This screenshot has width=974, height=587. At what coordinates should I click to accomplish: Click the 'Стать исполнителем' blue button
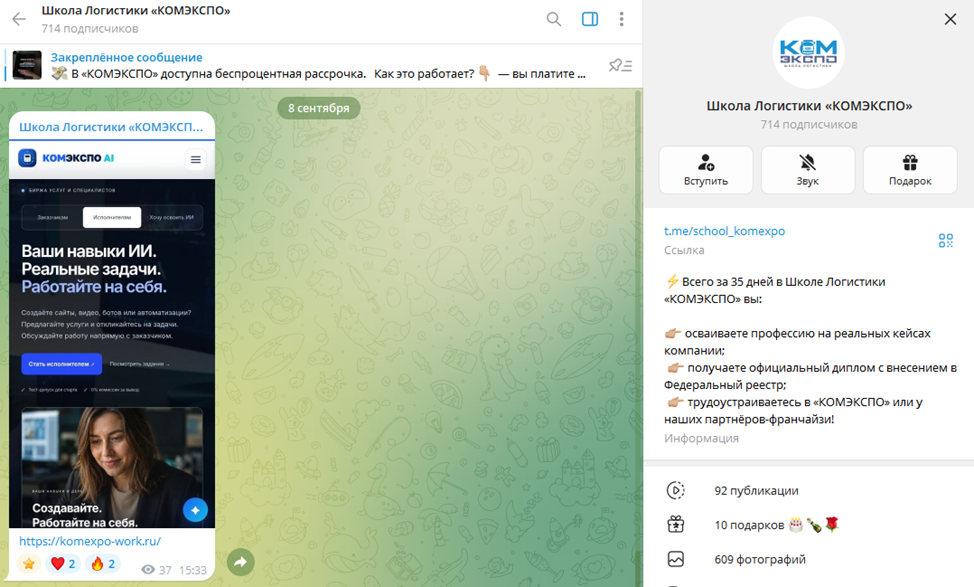pos(61,364)
